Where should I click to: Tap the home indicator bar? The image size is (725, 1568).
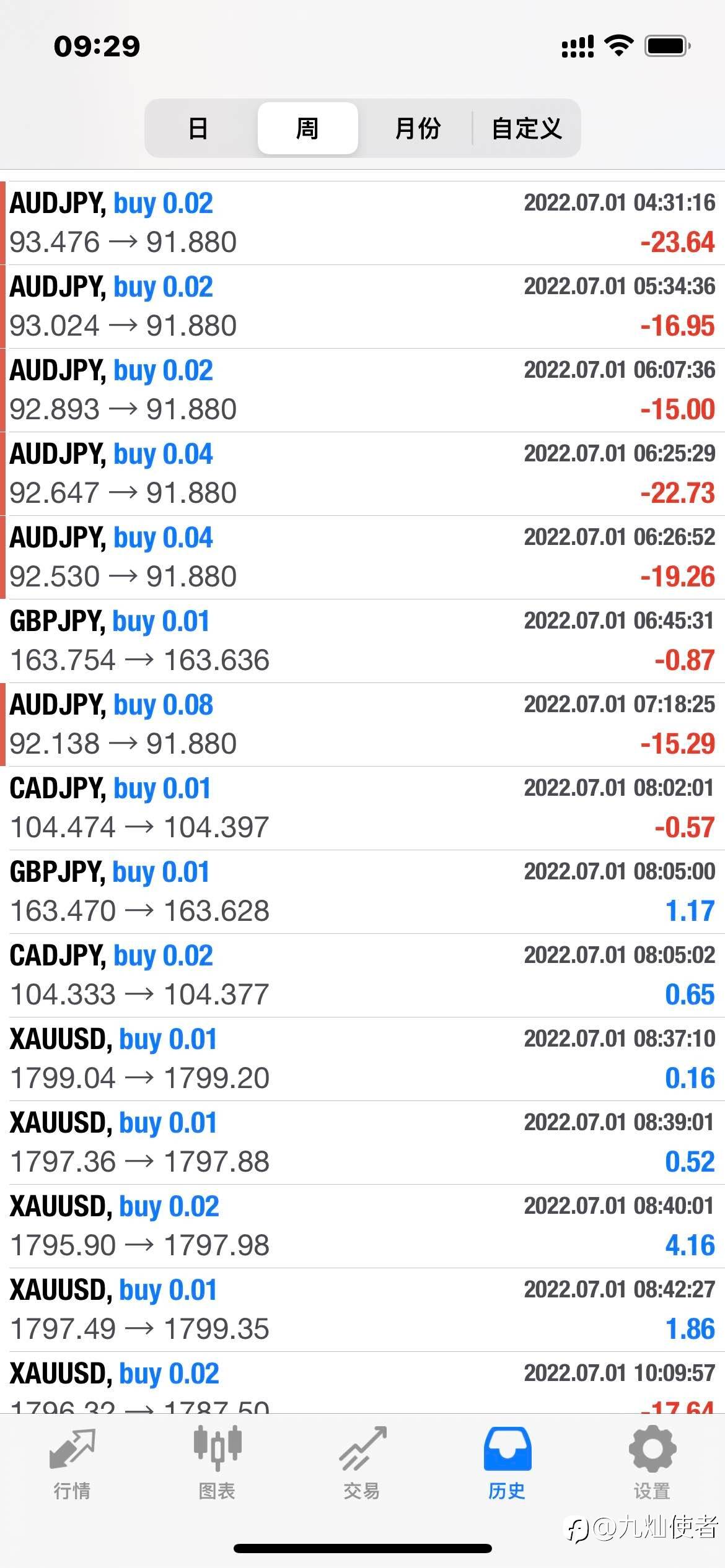[362, 1548]
